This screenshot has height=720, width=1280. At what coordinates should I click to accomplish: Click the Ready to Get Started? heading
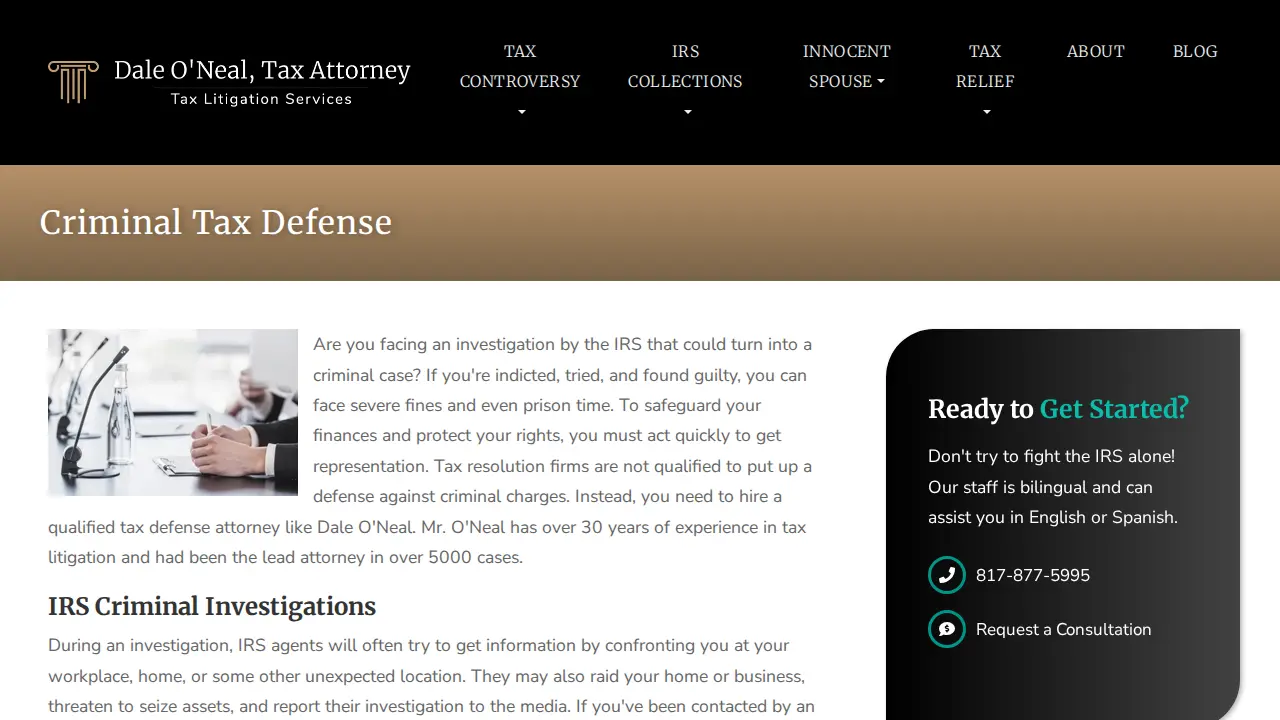pyautogui.click(x=1058, y=408)
